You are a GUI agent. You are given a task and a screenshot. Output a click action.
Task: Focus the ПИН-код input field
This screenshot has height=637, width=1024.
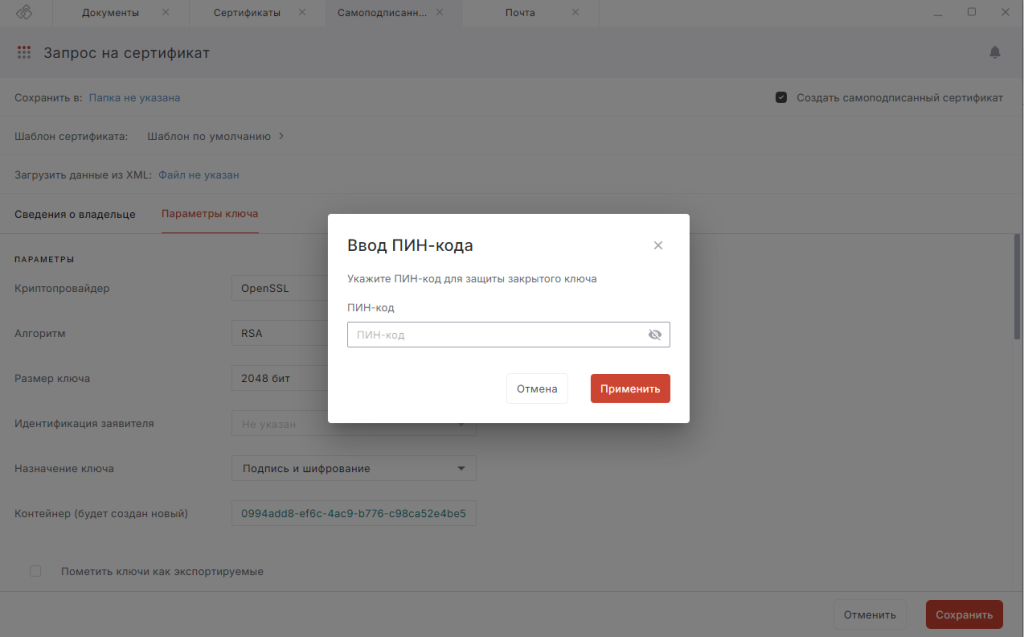(508, 335)
